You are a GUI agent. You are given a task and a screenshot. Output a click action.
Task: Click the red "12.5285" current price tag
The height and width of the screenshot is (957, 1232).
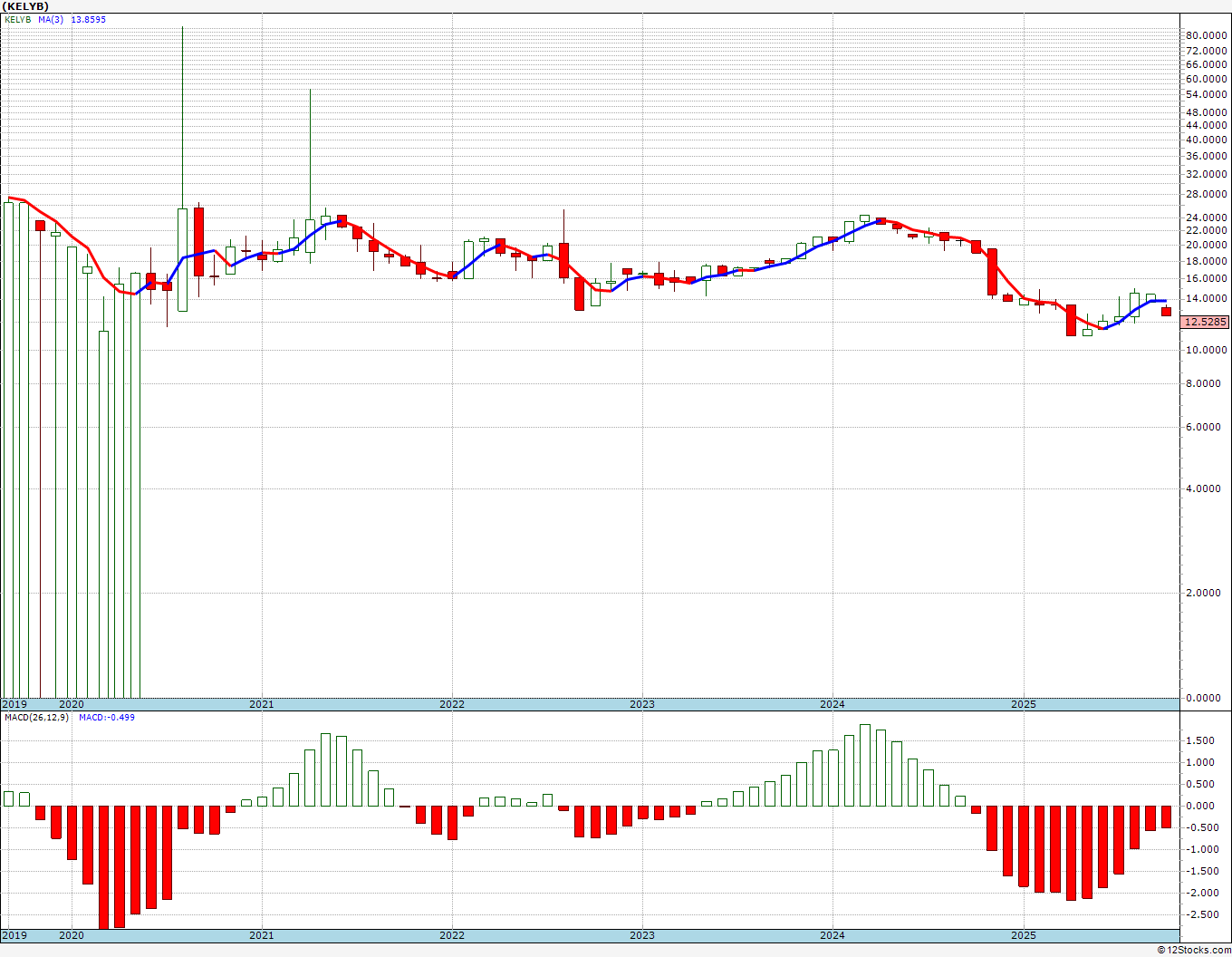[1206, 322]
